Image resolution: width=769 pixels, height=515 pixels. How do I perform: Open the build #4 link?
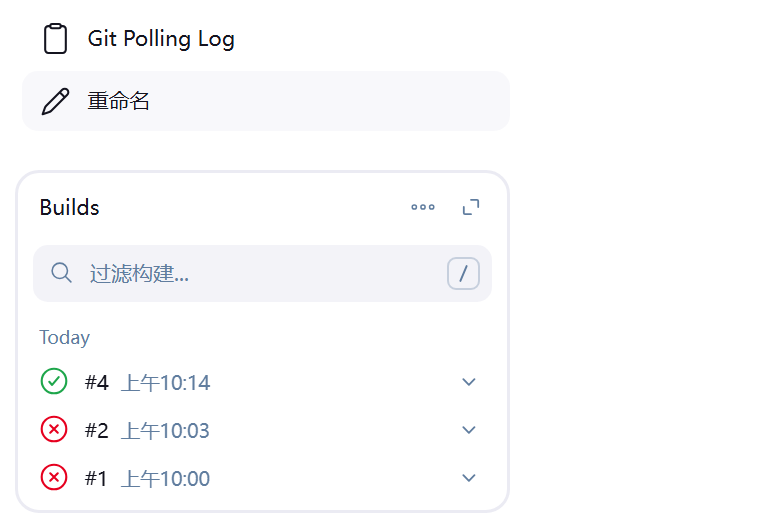click(x=96, y=382)
